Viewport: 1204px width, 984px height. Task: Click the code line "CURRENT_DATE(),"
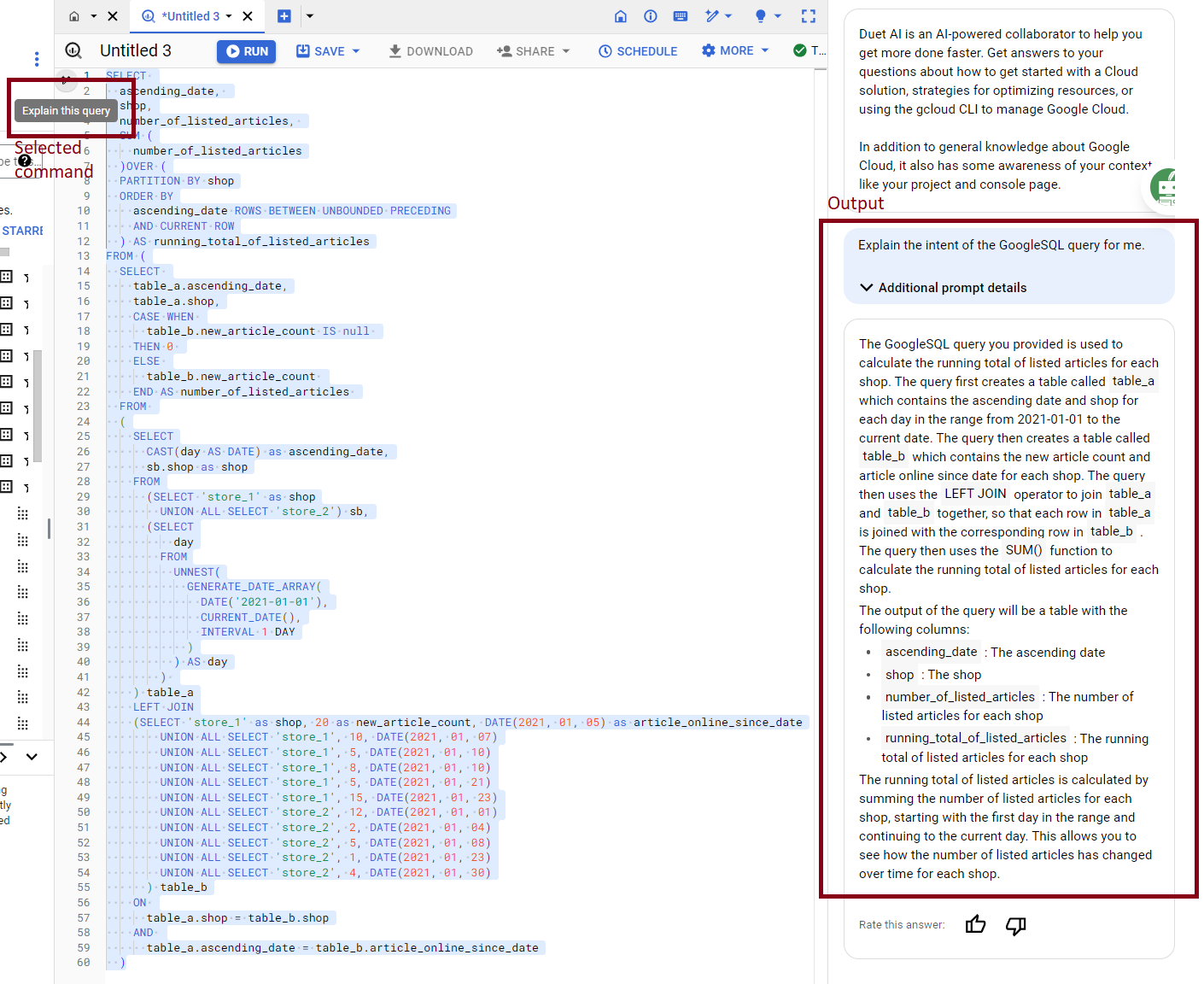coord(251,618)
